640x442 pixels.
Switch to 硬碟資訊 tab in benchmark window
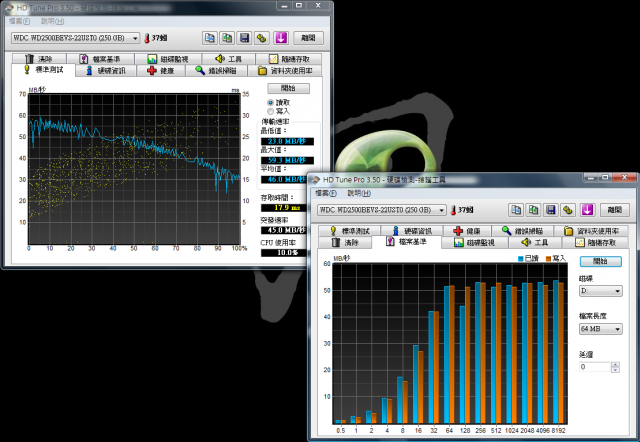pyautogui.click(x=106, y=71)
